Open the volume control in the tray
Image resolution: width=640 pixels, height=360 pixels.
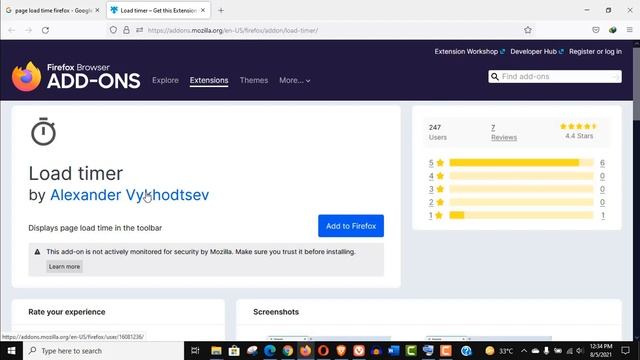coord(580,351)
